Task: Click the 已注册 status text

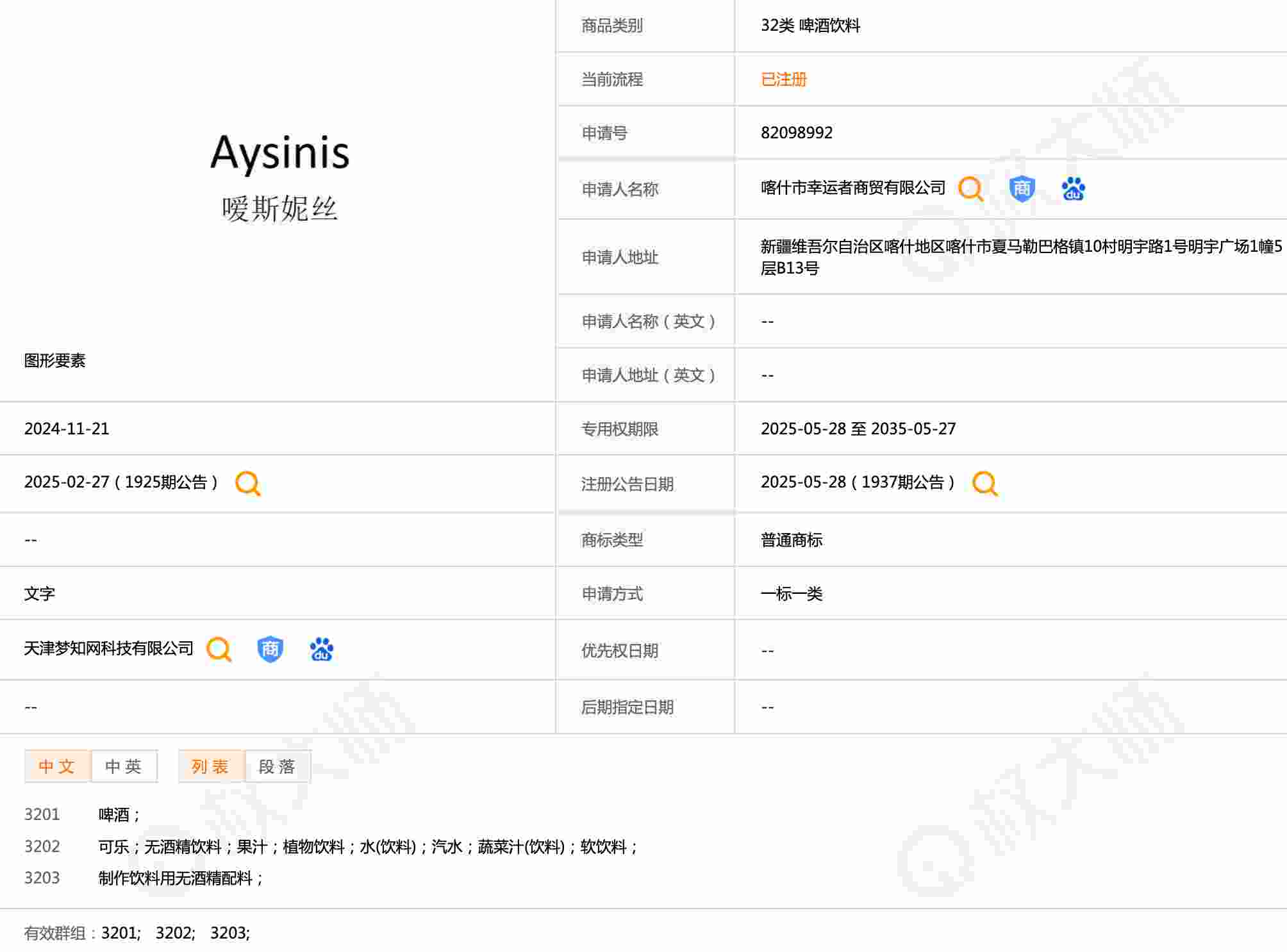Action: [x=783, y=79]
